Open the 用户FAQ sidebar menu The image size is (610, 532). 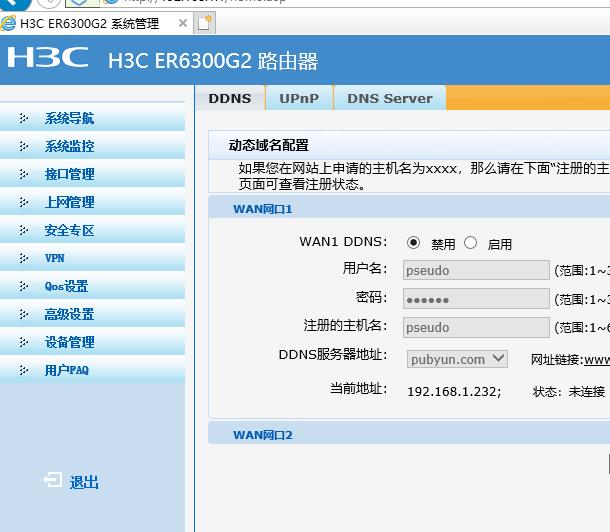92,370
